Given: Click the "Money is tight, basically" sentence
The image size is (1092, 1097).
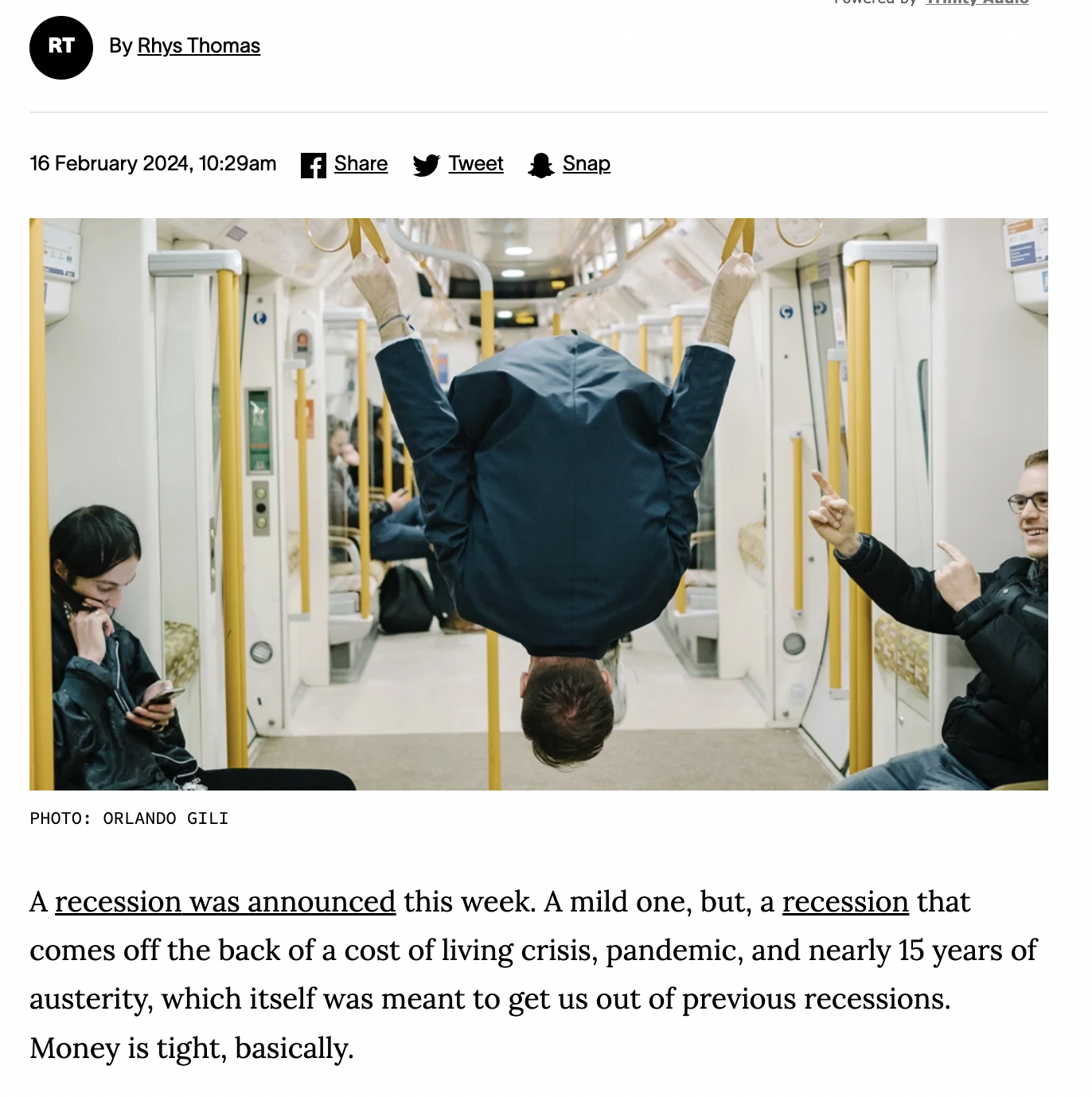Looking at the screenshot, I should (x=192, y=1048).
